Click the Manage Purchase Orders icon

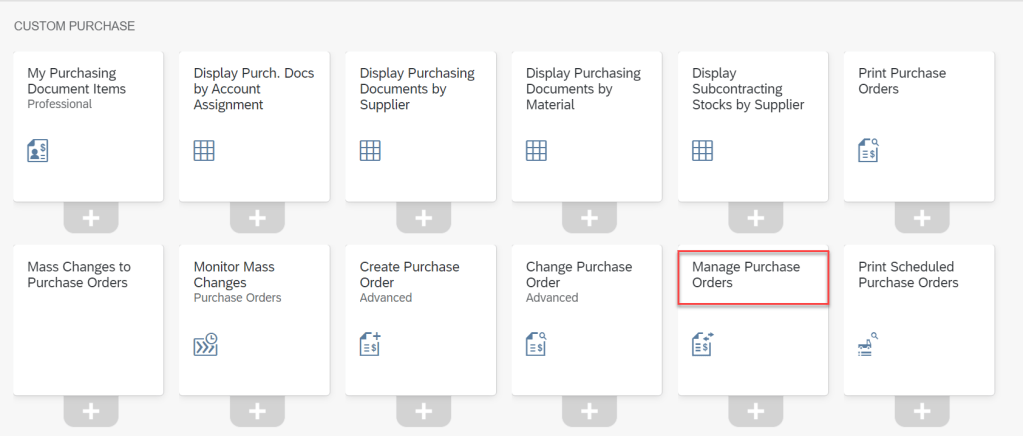coord(703,345)
